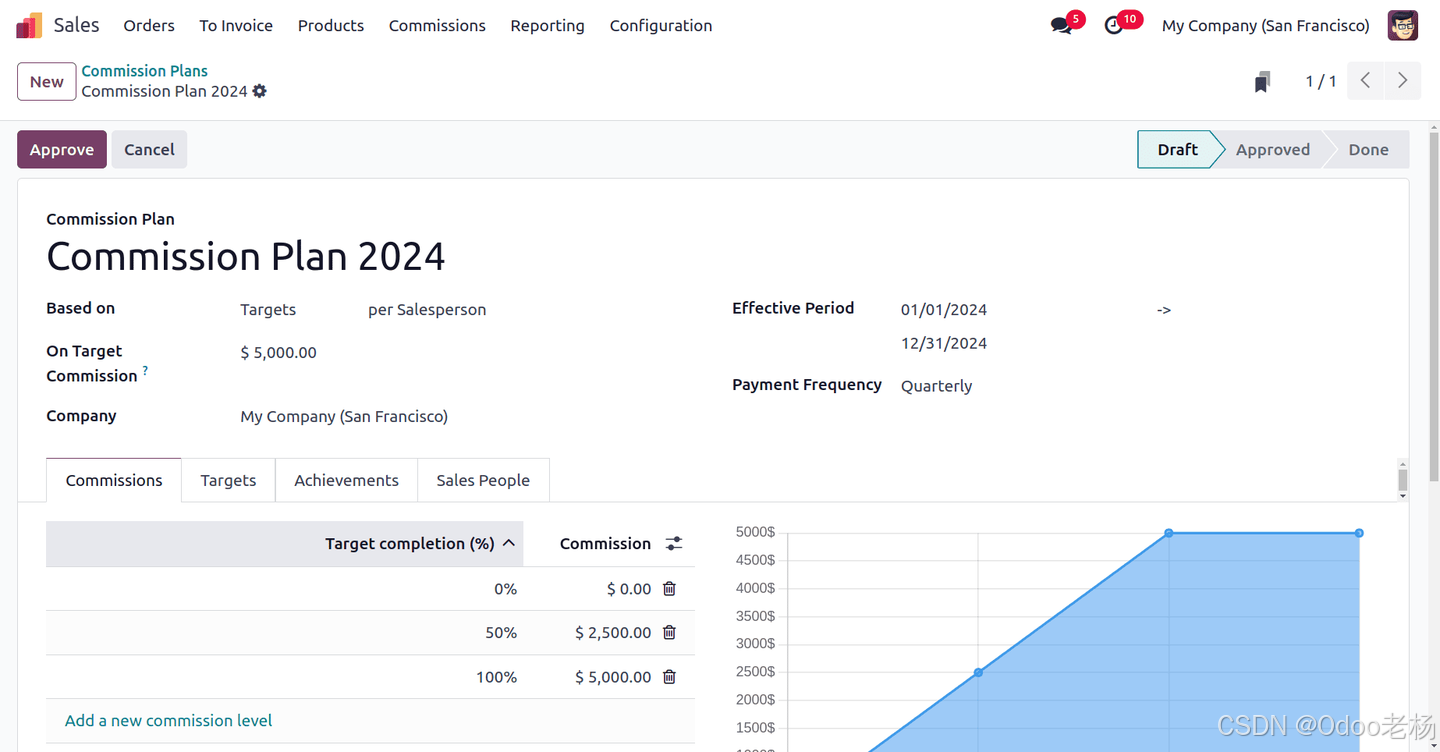
Task: Delete the 100% commission level
Action: click(670, 677)
